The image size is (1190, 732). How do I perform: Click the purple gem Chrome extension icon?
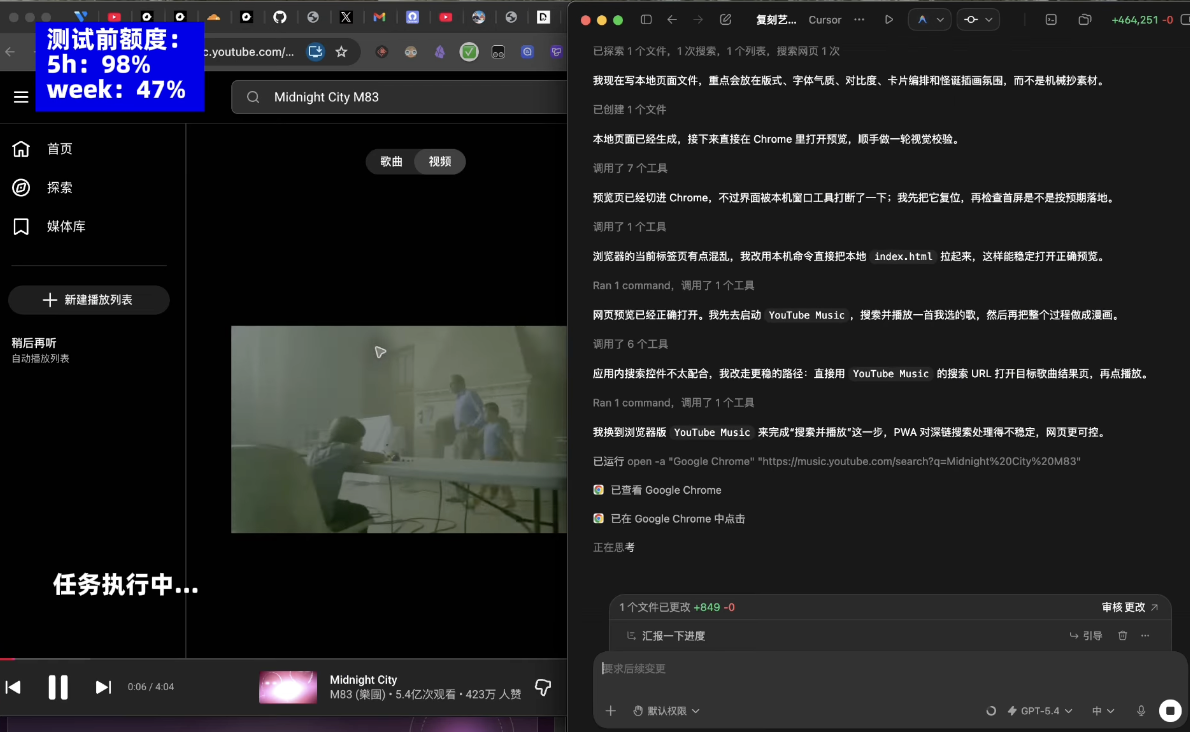[439, 52]
